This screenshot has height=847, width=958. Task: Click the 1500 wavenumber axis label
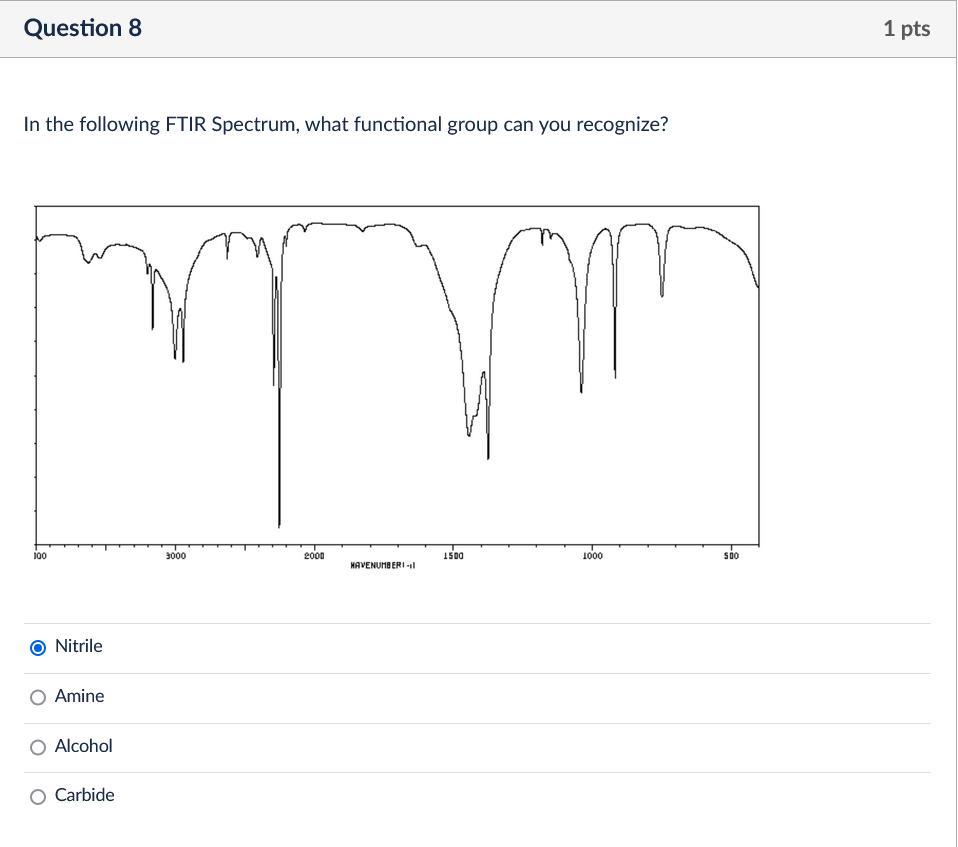(x=453, y=557)
